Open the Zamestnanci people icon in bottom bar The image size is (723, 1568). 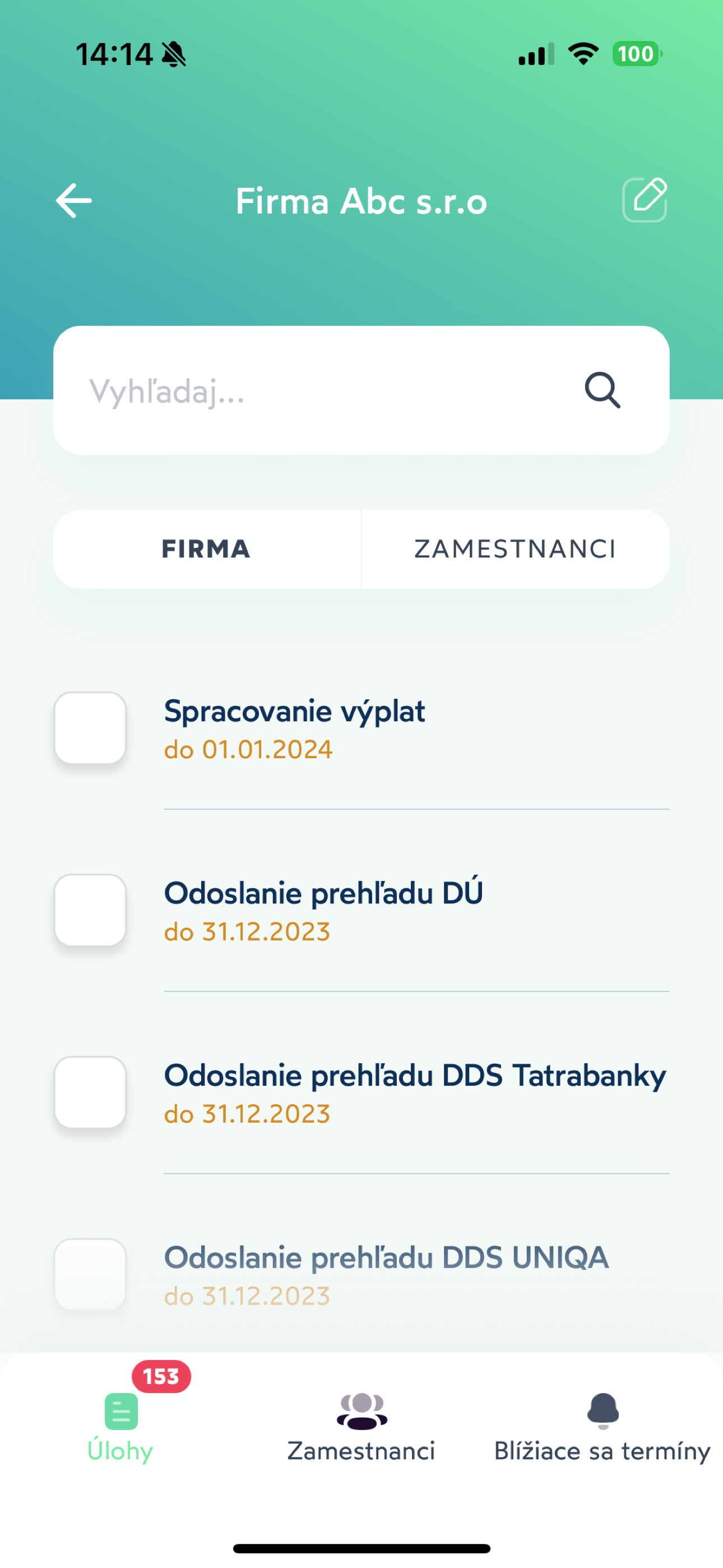tap(361, 1411)
